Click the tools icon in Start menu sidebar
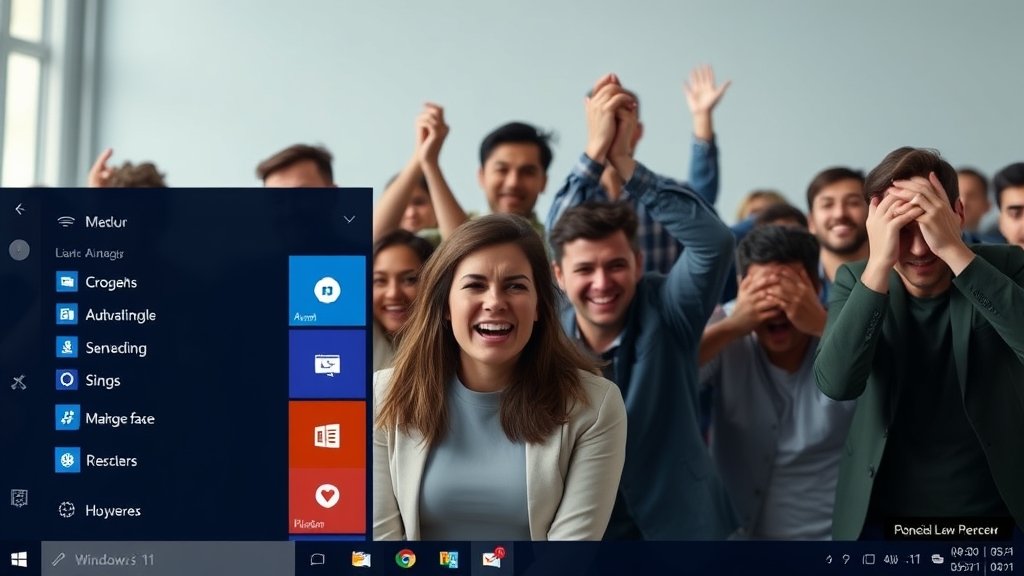 pyautogui.click(x=18, y=380)
